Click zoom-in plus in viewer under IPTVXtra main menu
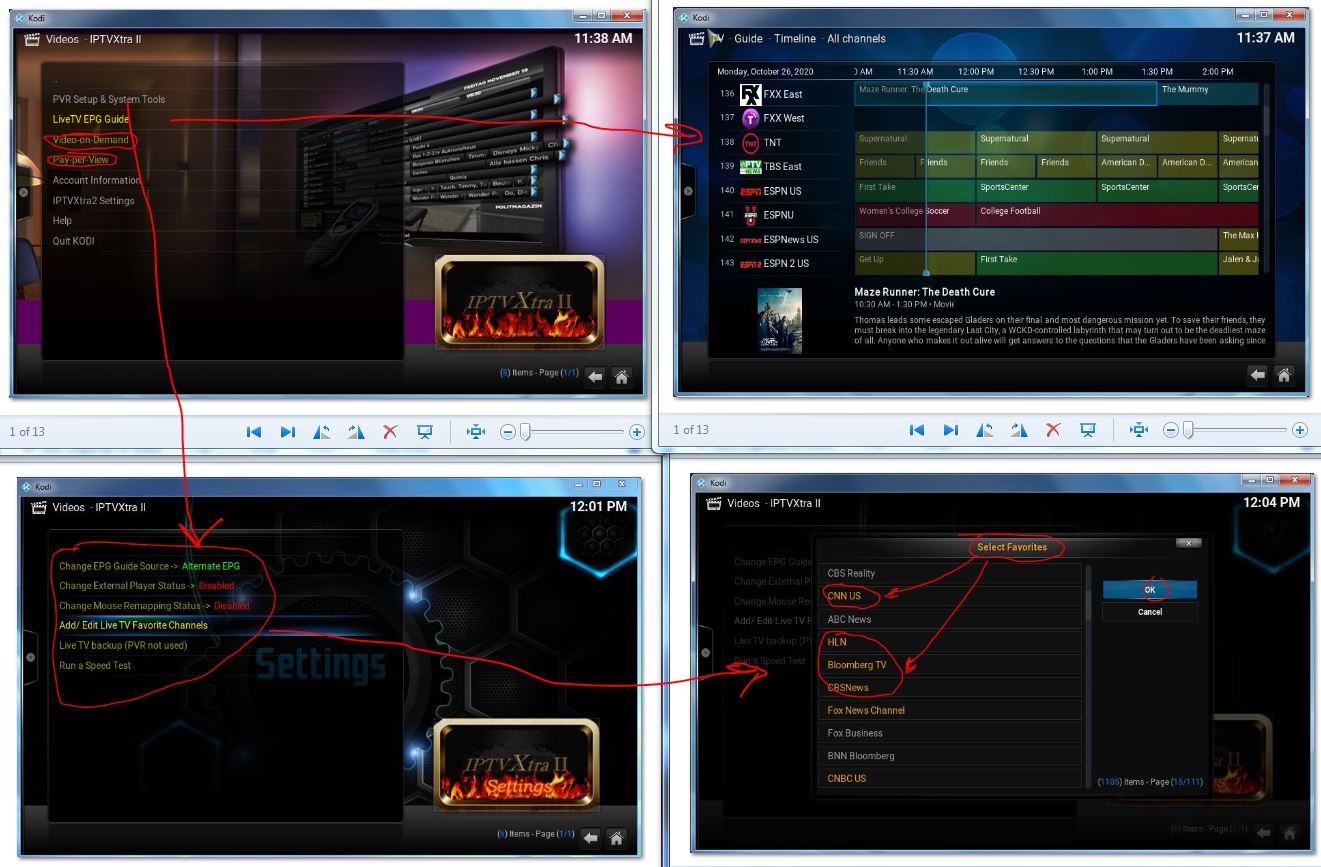Image resolution: width=1321 pixels, height=867 pixels. tap(636, 432)
